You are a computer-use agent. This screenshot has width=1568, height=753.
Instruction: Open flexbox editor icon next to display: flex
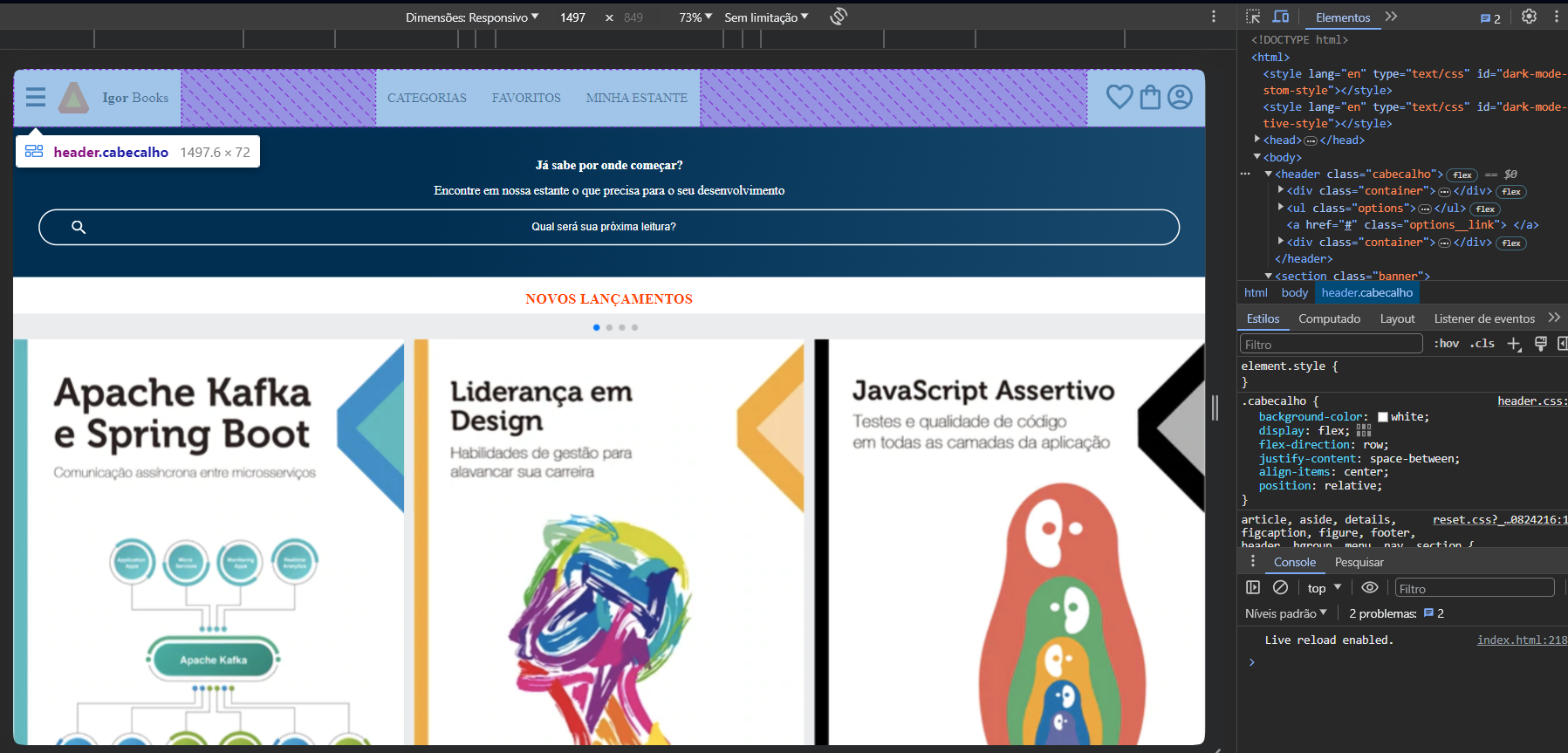1364,430
